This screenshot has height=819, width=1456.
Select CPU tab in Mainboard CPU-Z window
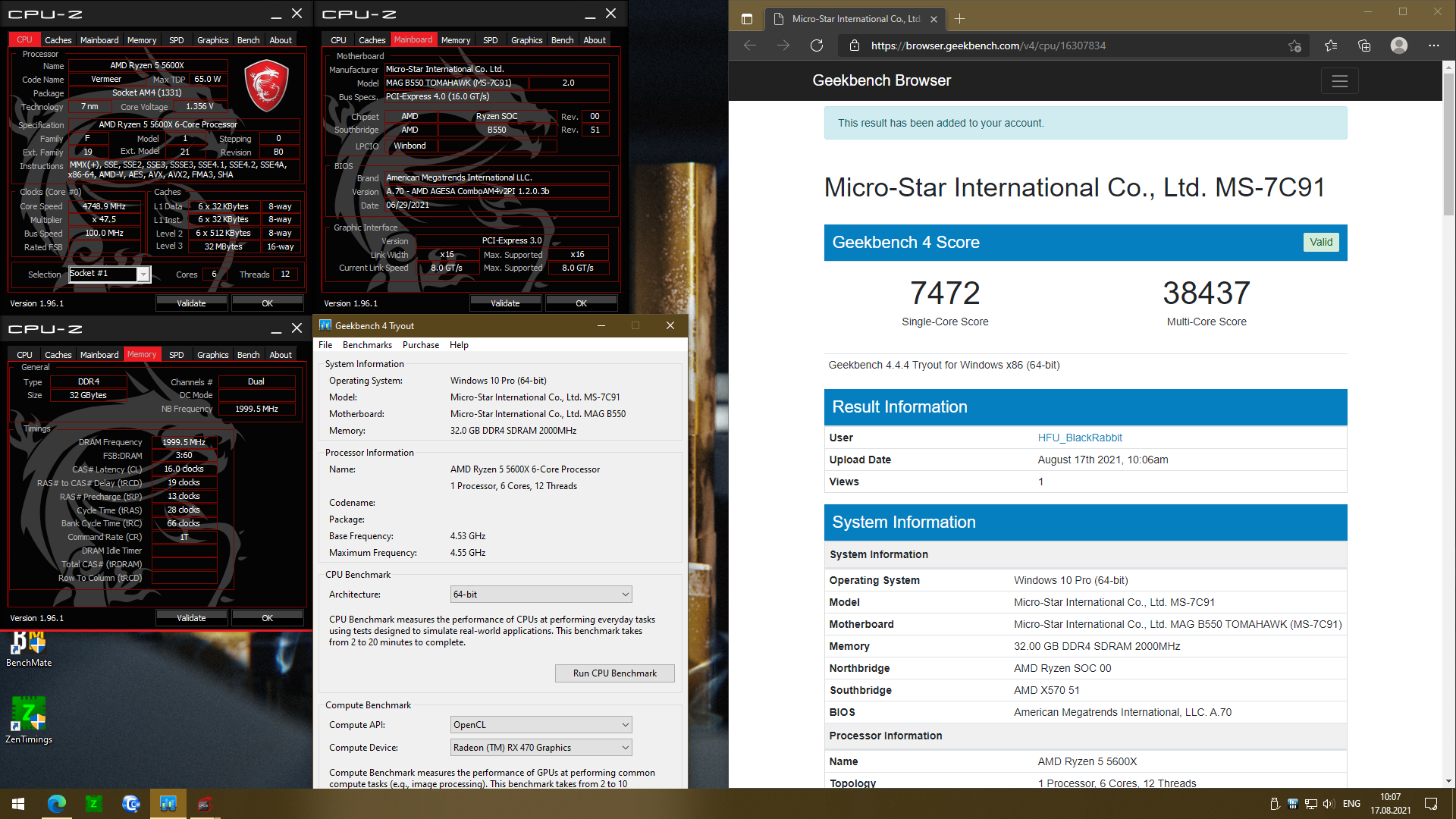pyautogui.click(x=338, y=39)
